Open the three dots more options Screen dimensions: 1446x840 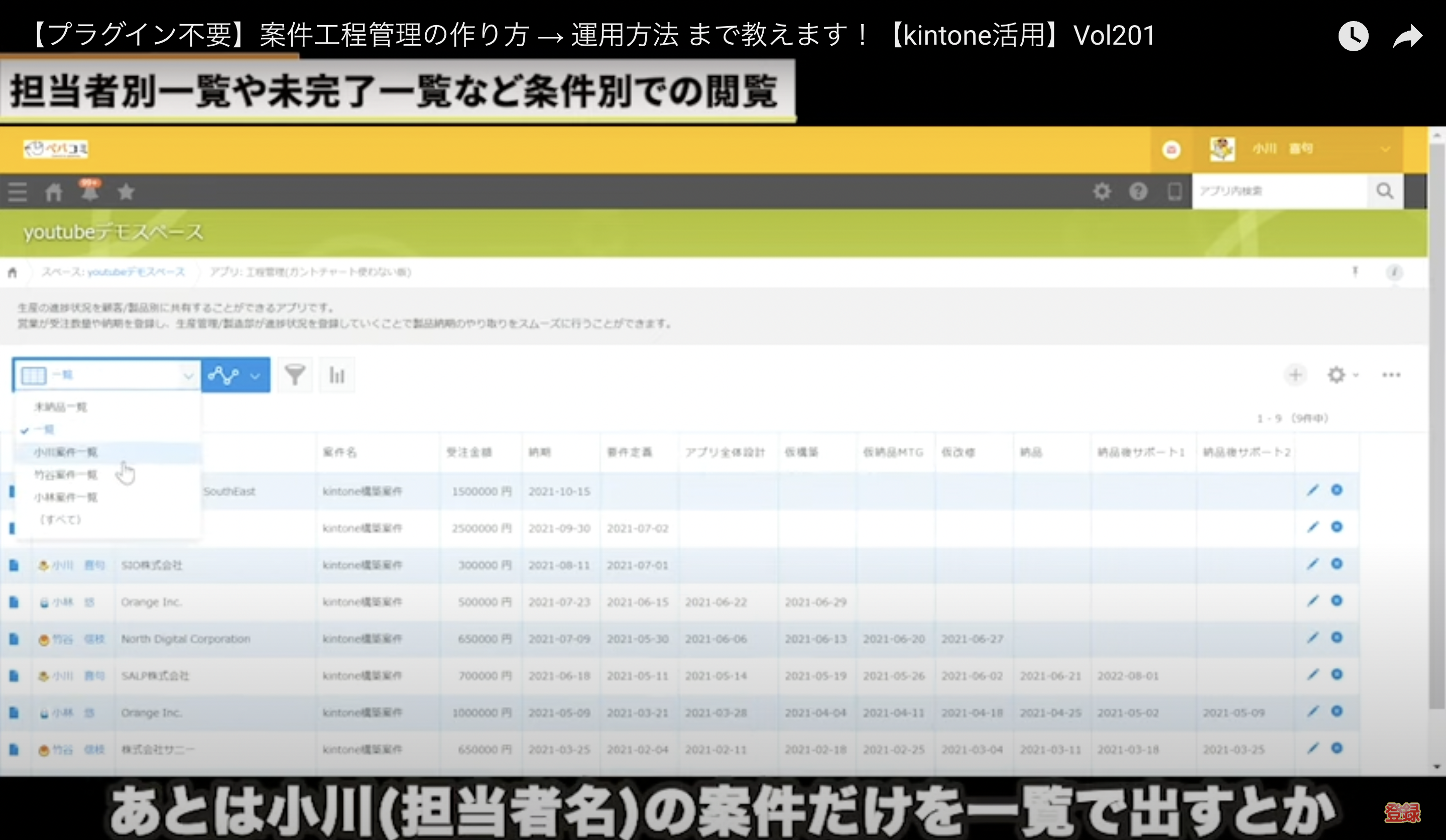[x=1391, y=375]
